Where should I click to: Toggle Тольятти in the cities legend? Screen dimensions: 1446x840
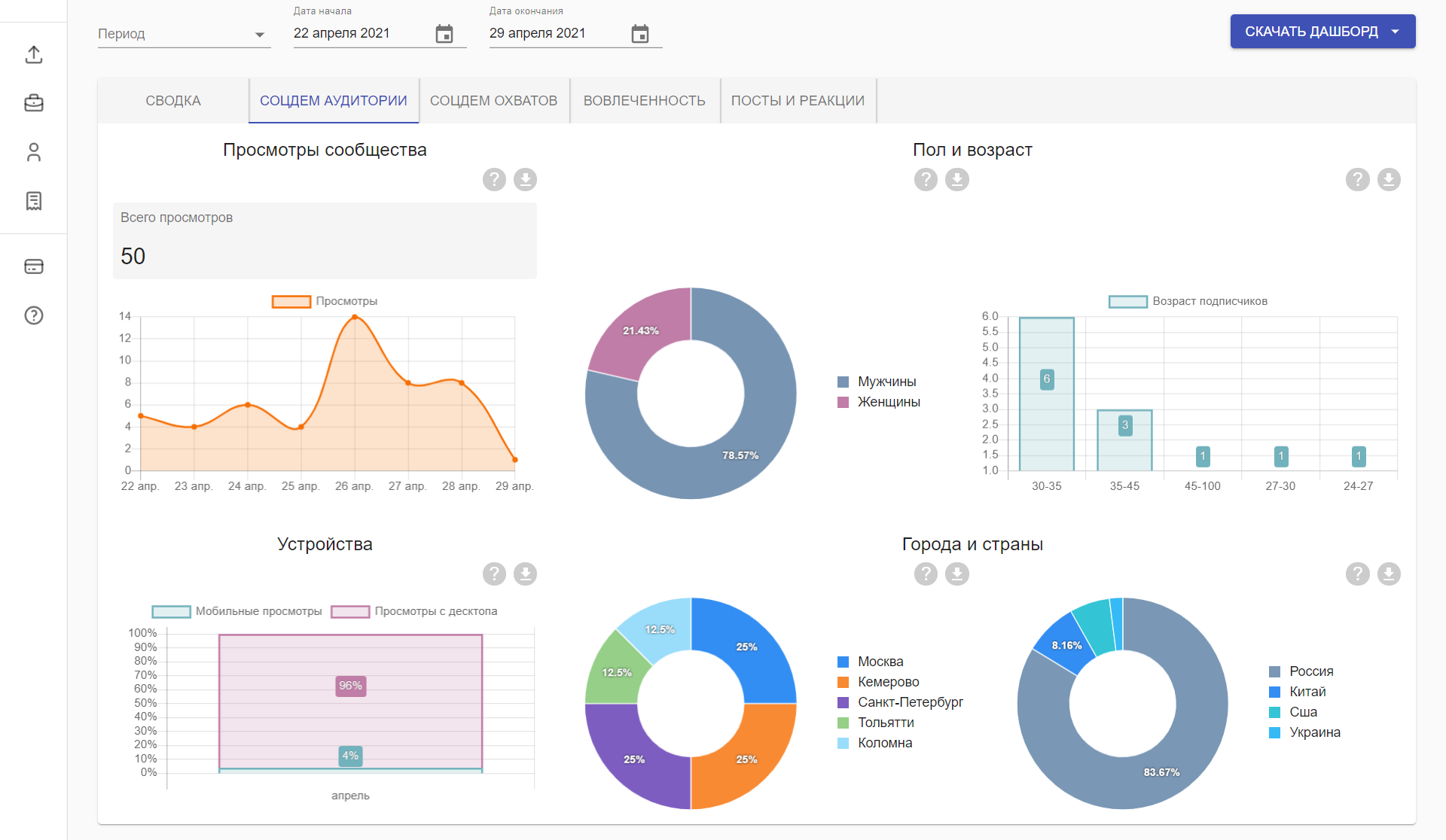(876, 723)
